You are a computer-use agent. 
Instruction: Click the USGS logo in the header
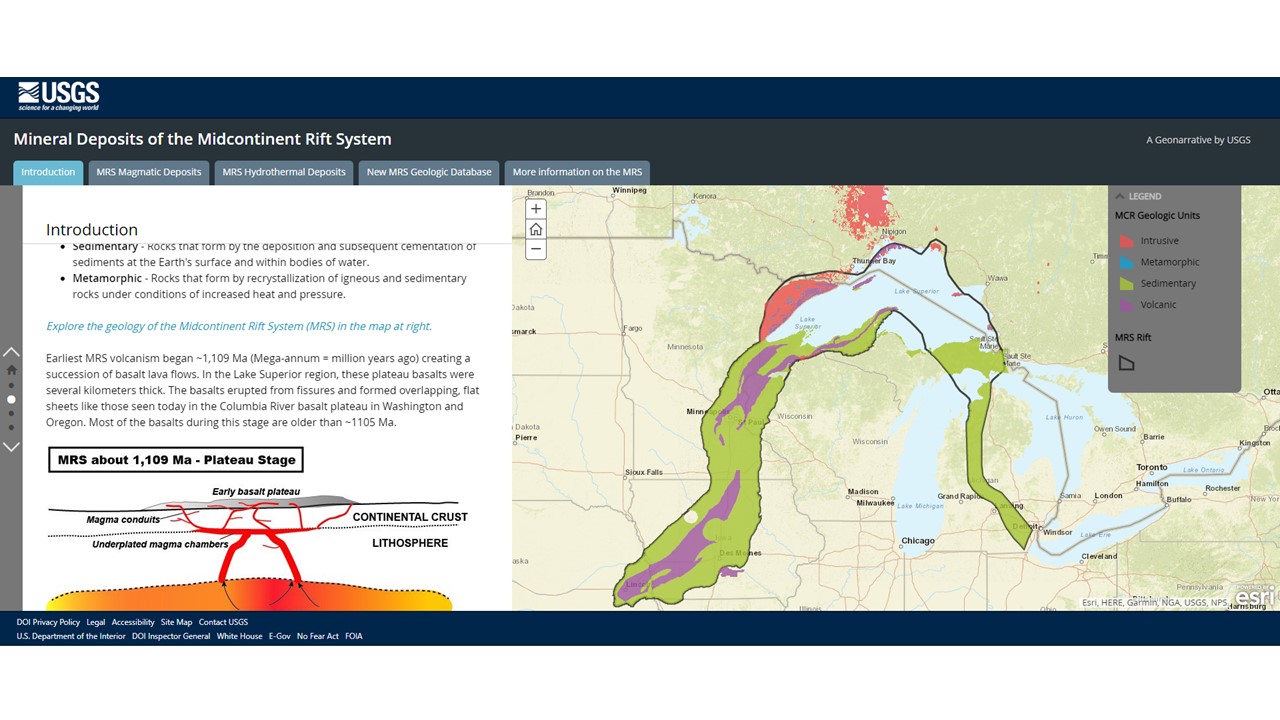tap(59, 96)
